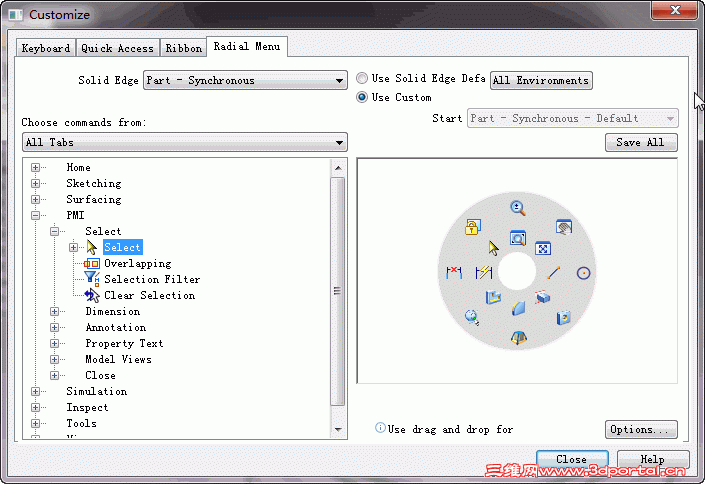Viewport: 705px width, 484px height.
Task: Expand the Sketching node
Action: [36, 184]
